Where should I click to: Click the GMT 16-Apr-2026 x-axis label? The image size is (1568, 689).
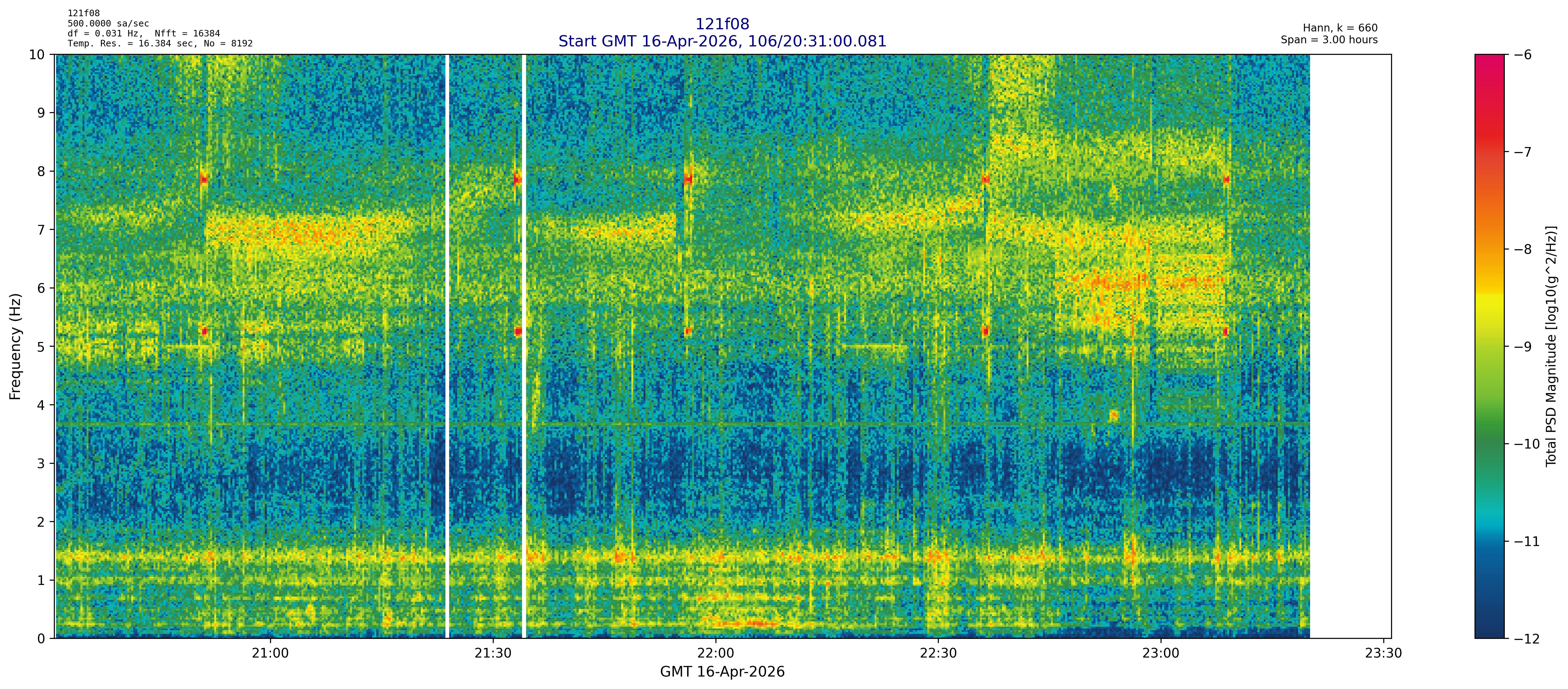[x=722, y=672]
